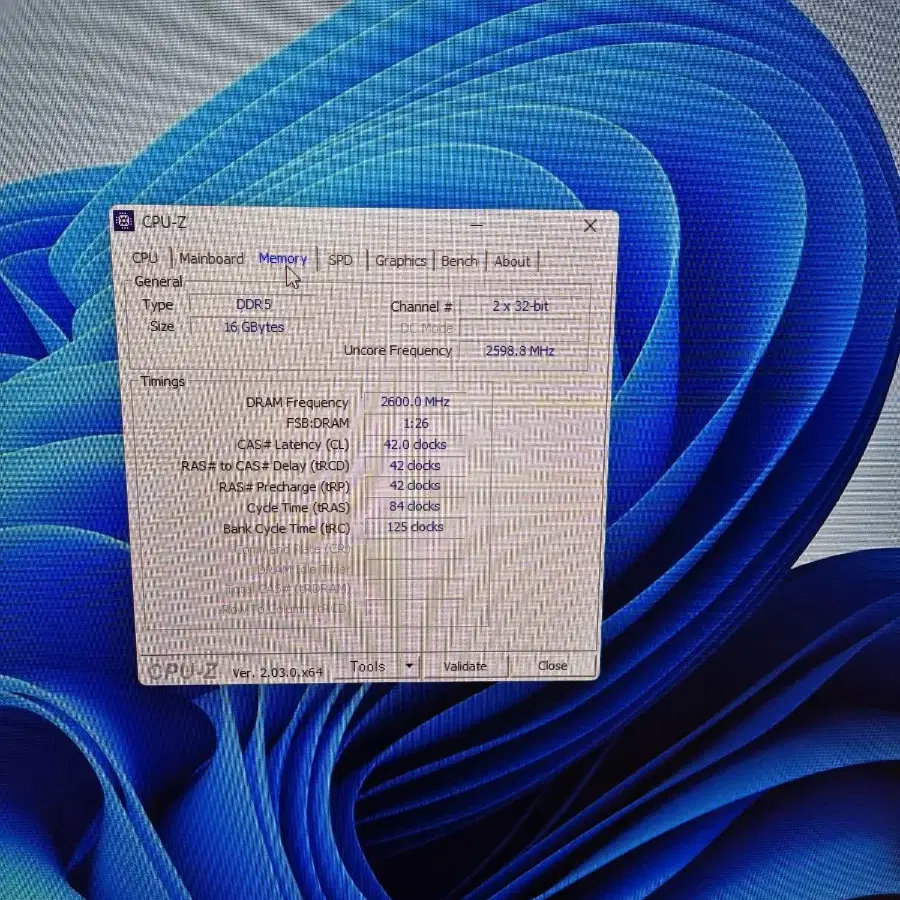Expand the Tools dropdown arrow

pos(409,666)
